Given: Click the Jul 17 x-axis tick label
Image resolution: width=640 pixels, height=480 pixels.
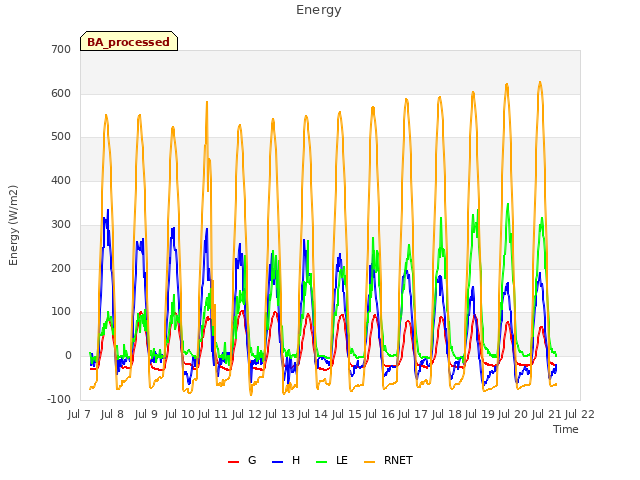Looking at the screenshot, I should tap(413, 414).
